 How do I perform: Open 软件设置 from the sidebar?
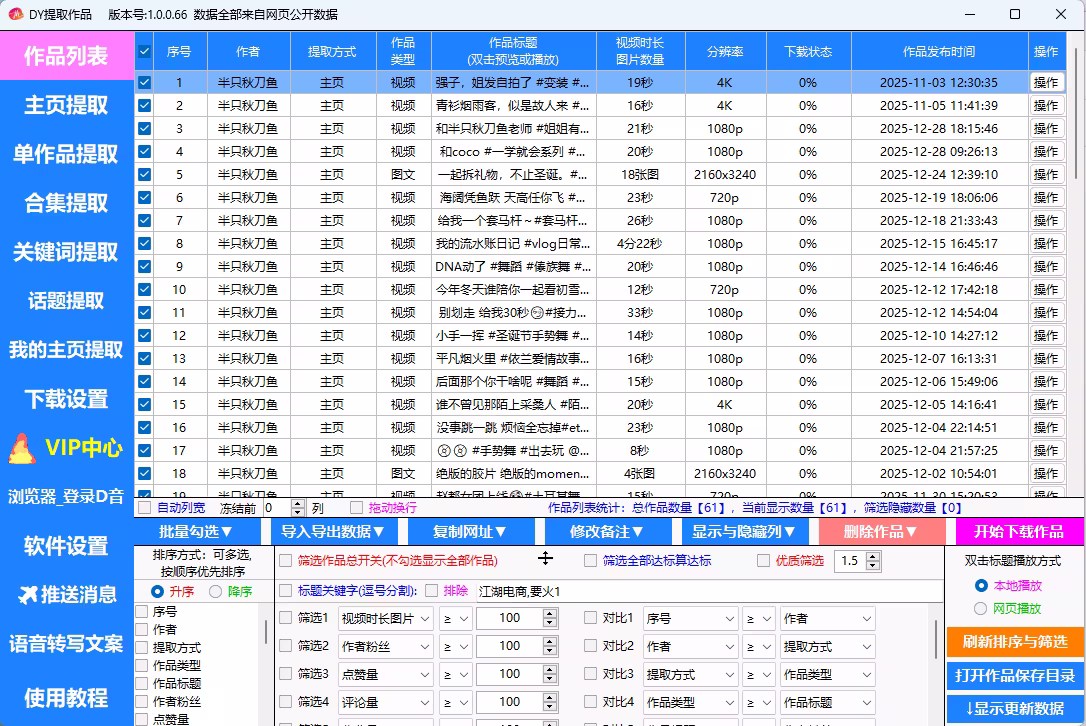64,546
